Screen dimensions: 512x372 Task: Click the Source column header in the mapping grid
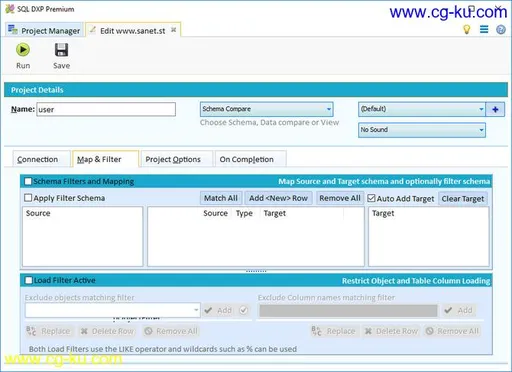tap(215, 213)
